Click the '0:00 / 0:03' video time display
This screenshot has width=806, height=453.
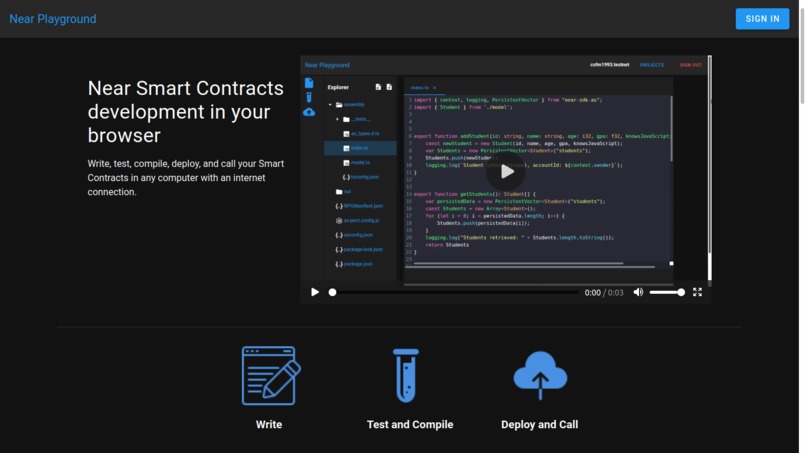coord(604,293)
